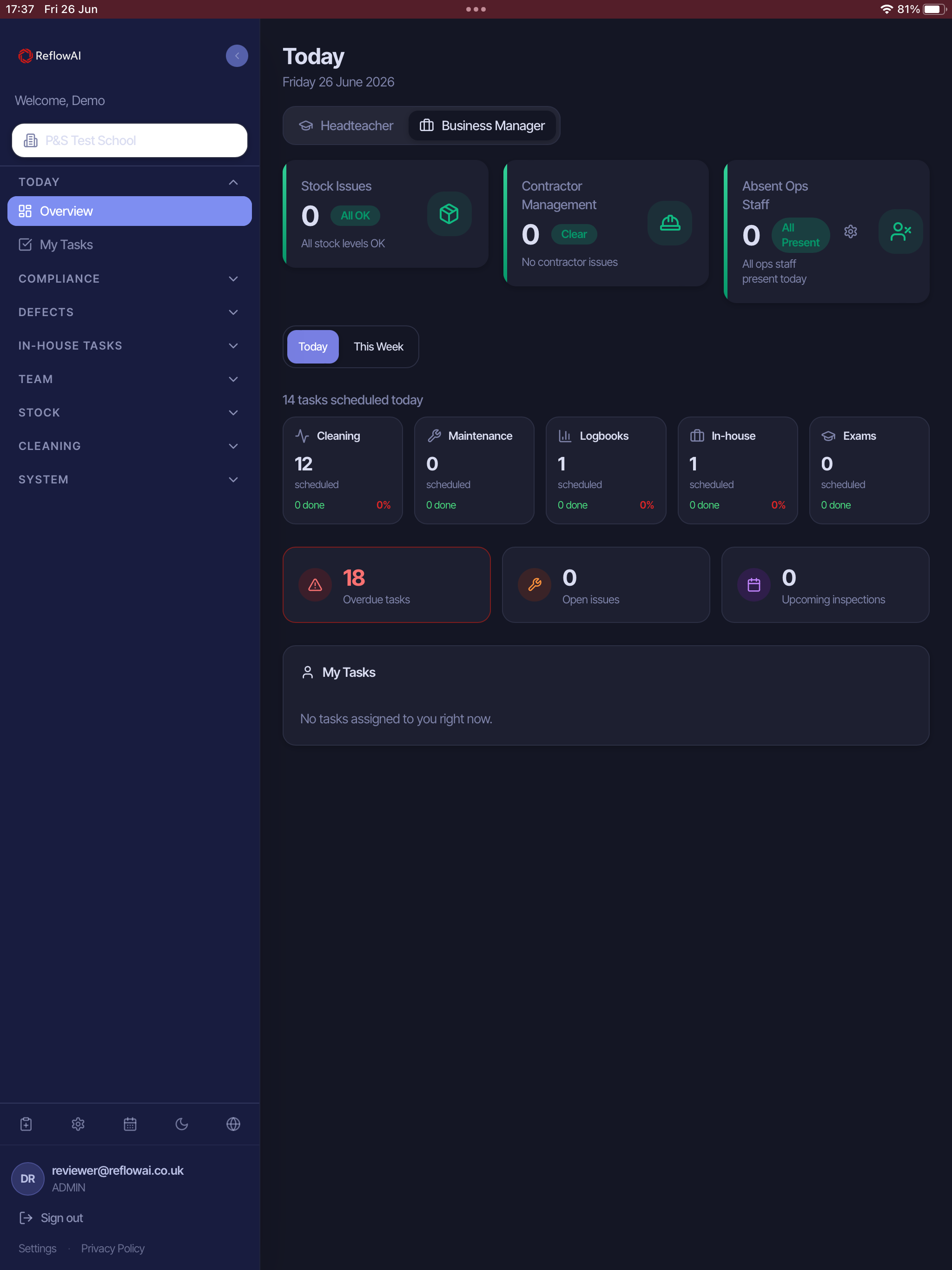Click the Overdue tasks warning icon

click(315, 584)
